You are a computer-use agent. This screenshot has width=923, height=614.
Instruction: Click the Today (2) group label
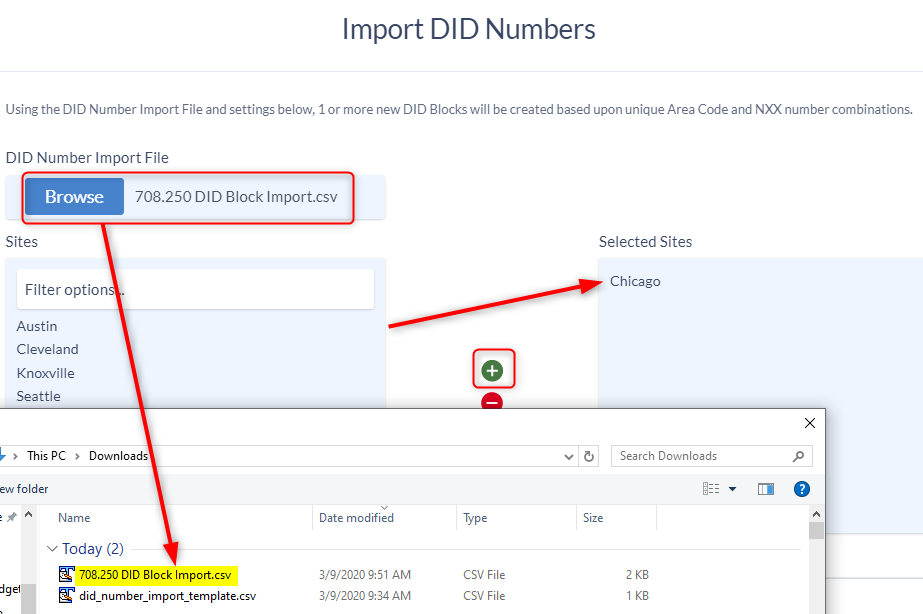point(93,549)
